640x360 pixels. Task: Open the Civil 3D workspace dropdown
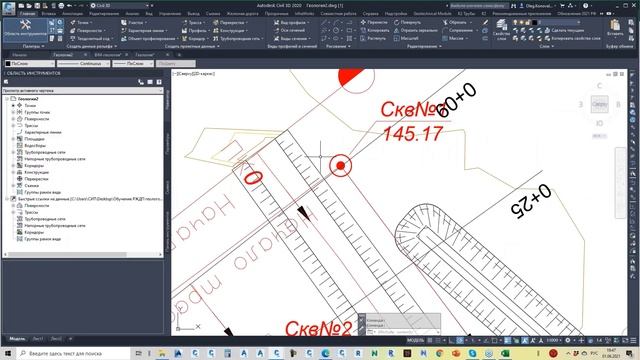coord(121,6)
